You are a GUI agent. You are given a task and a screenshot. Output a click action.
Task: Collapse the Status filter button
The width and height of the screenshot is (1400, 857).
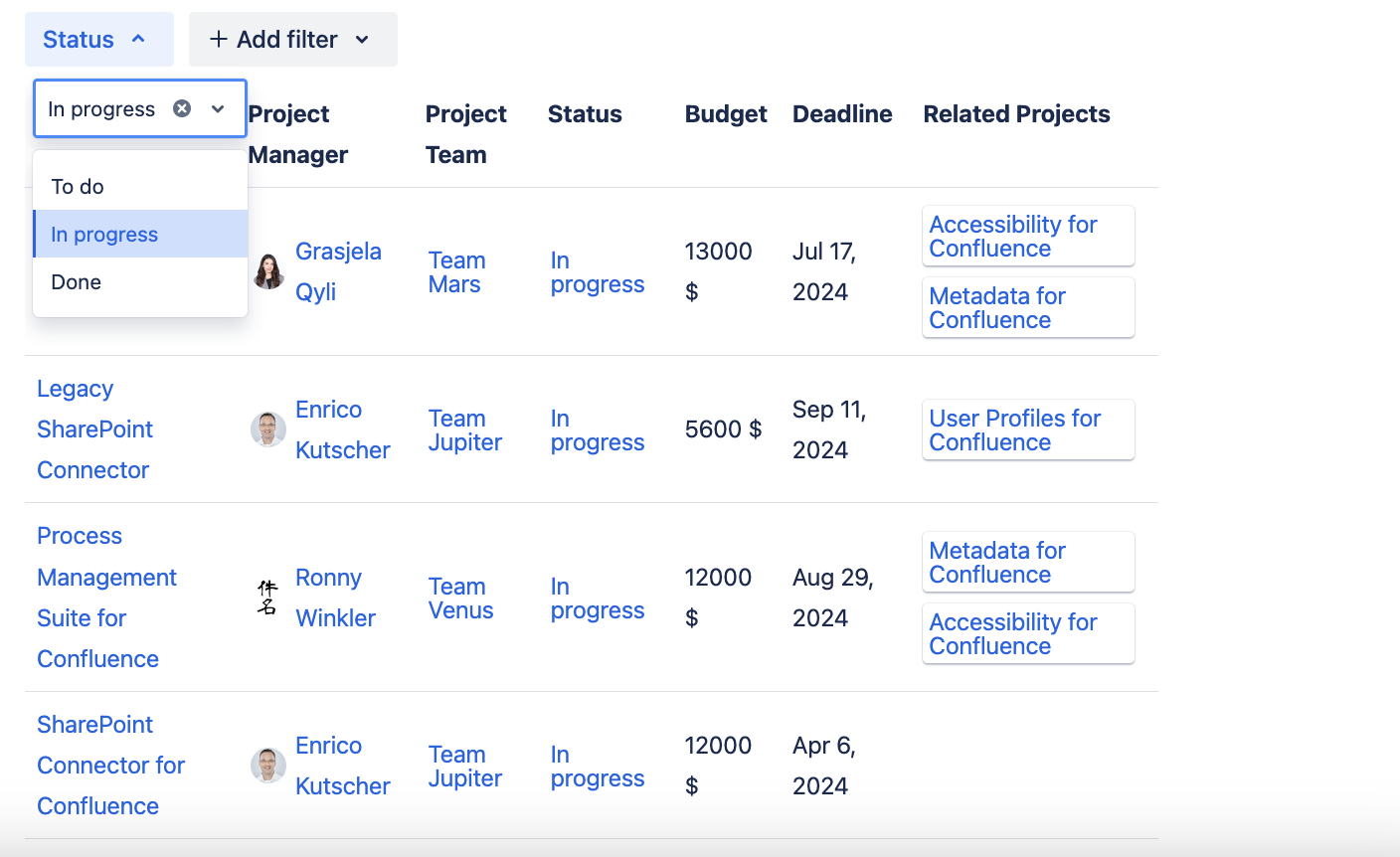pyautogui.click(x=98, y=40)
